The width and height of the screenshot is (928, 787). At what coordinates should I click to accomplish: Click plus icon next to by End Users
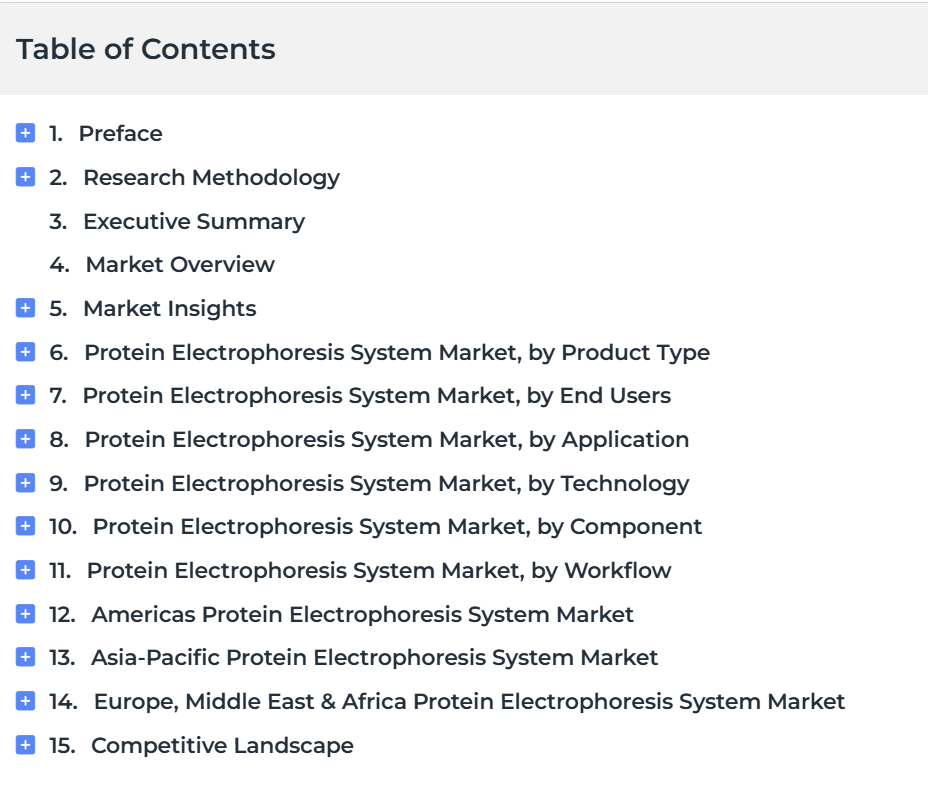click(x=26, y=395)
